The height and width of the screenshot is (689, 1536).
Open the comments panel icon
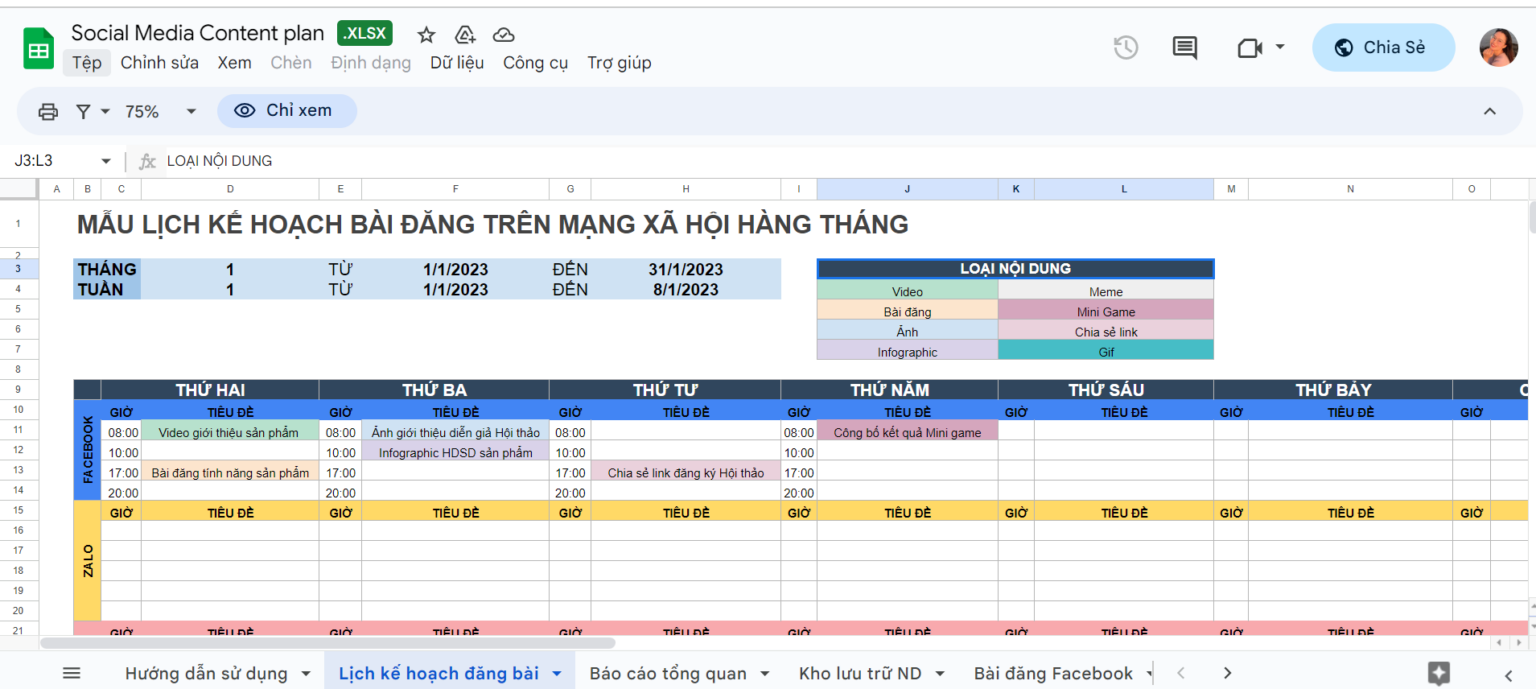click(x=1184, y=46)
